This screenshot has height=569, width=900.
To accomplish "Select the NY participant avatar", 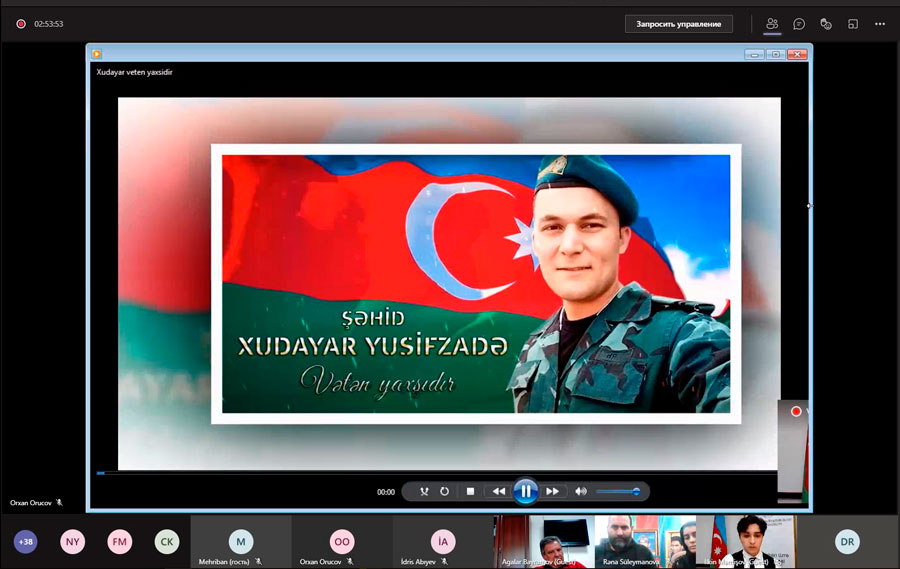I will [72, 541].
